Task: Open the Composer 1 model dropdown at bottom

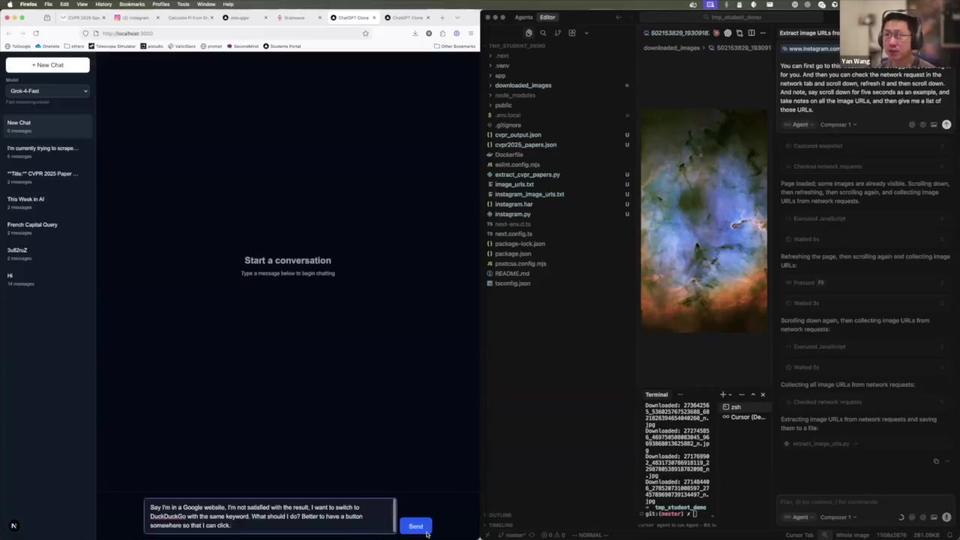Action: pyautogui.click(x=839, y=517)
